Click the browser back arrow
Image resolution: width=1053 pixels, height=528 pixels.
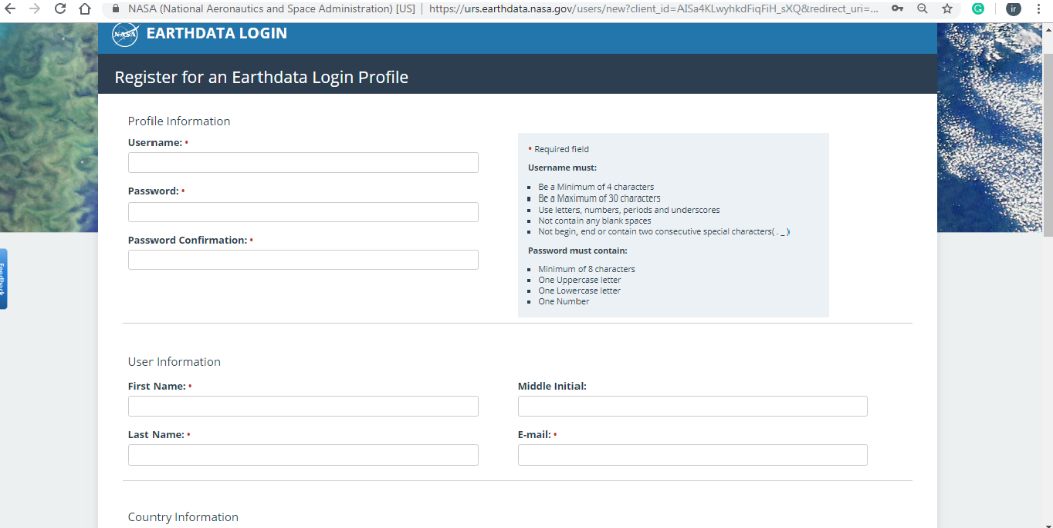tap(11, 8)
